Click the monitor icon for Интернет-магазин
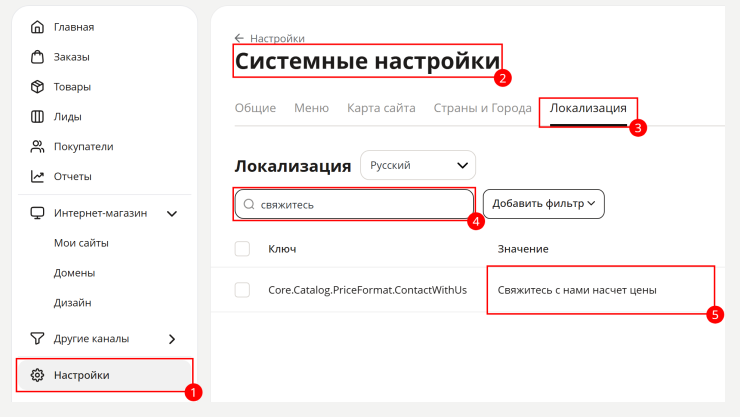The image size is (740, 417). pos(37,213)
